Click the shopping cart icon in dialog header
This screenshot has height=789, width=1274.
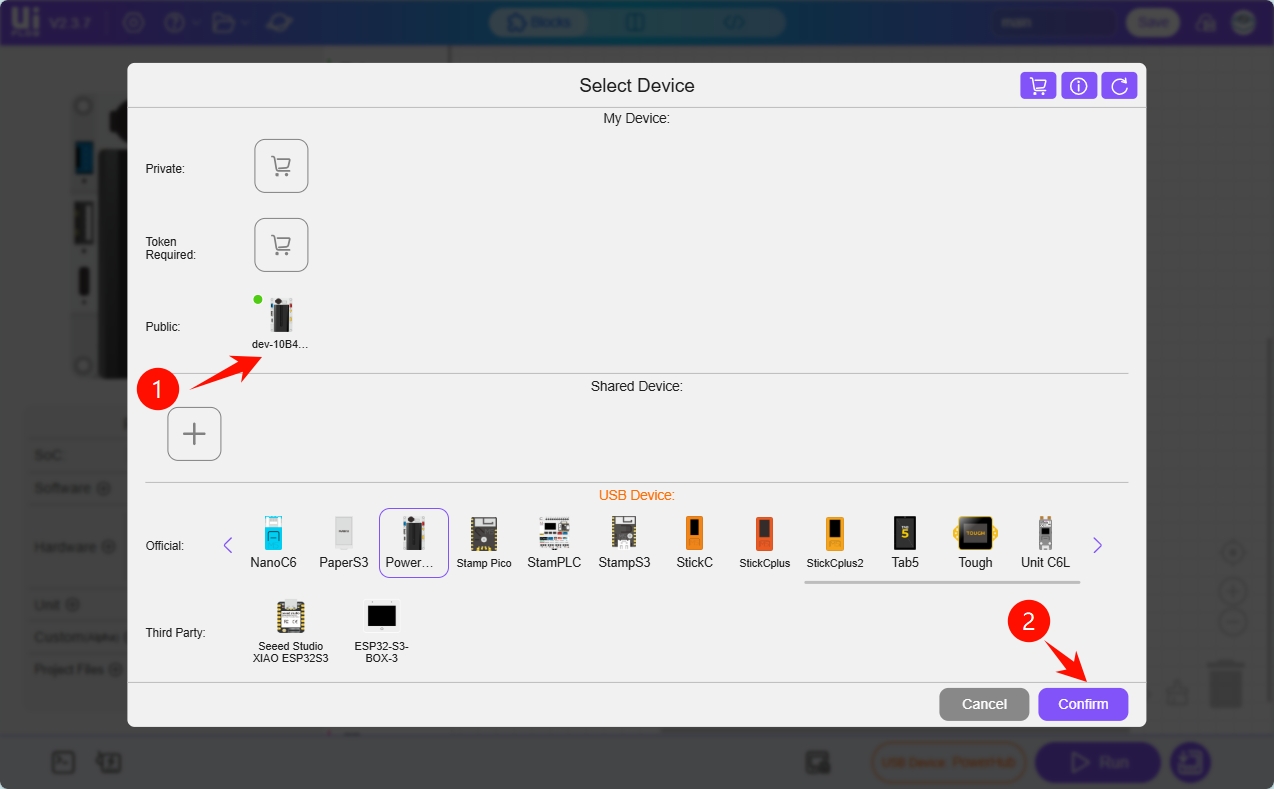click(x=1038, y=86)
